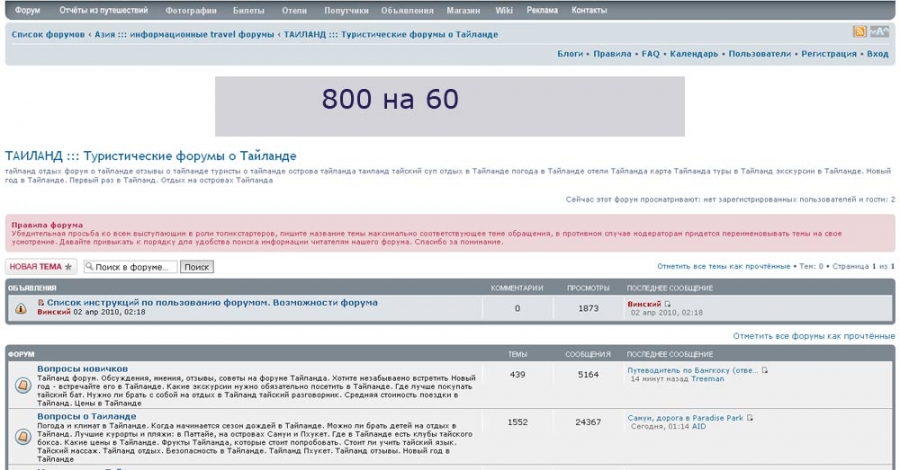The image size is (900, 470).
Task: Open latest post icon beside Самуи Paradise Park
Action: pos(750,418)
